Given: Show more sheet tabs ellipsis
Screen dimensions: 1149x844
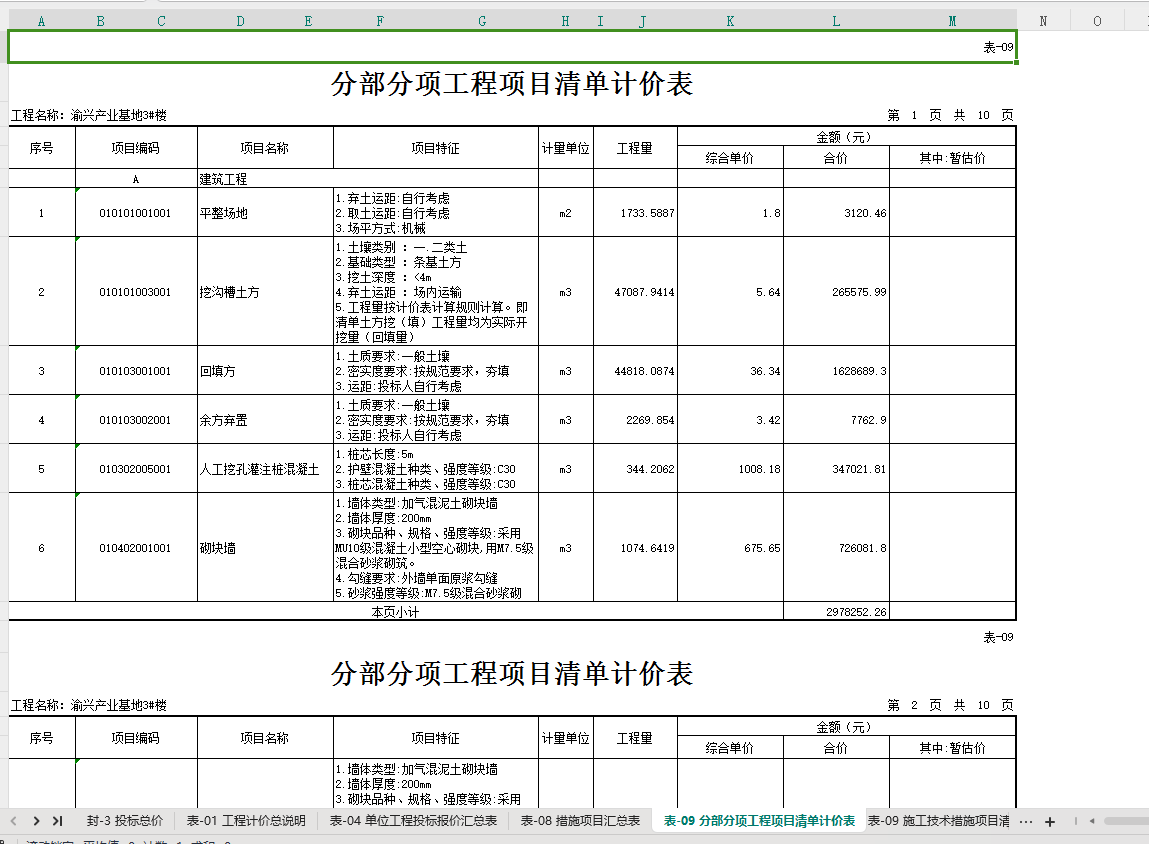Looking at the screenshot, I should tap(1026, 822).
